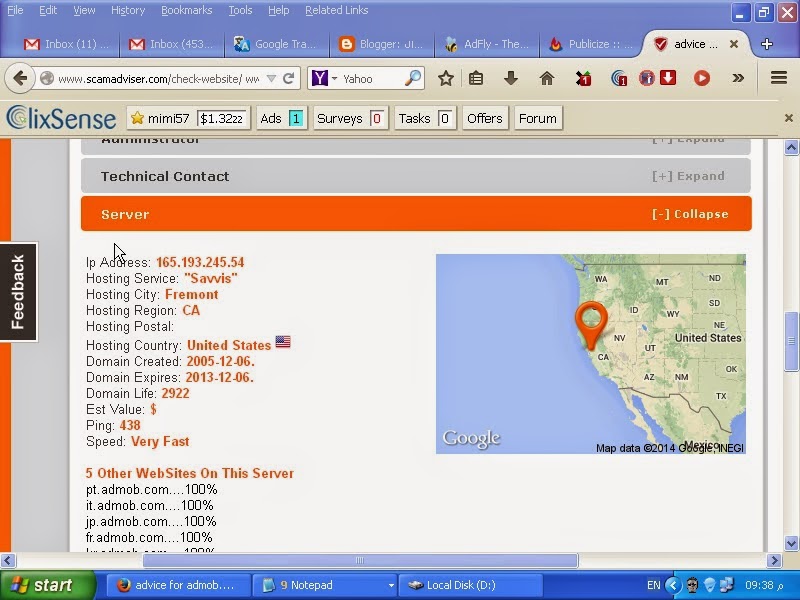This screenshot has width=800, height=600.
Task: Click the ClixSense logo in toolbar
Action: pos(61,118)
